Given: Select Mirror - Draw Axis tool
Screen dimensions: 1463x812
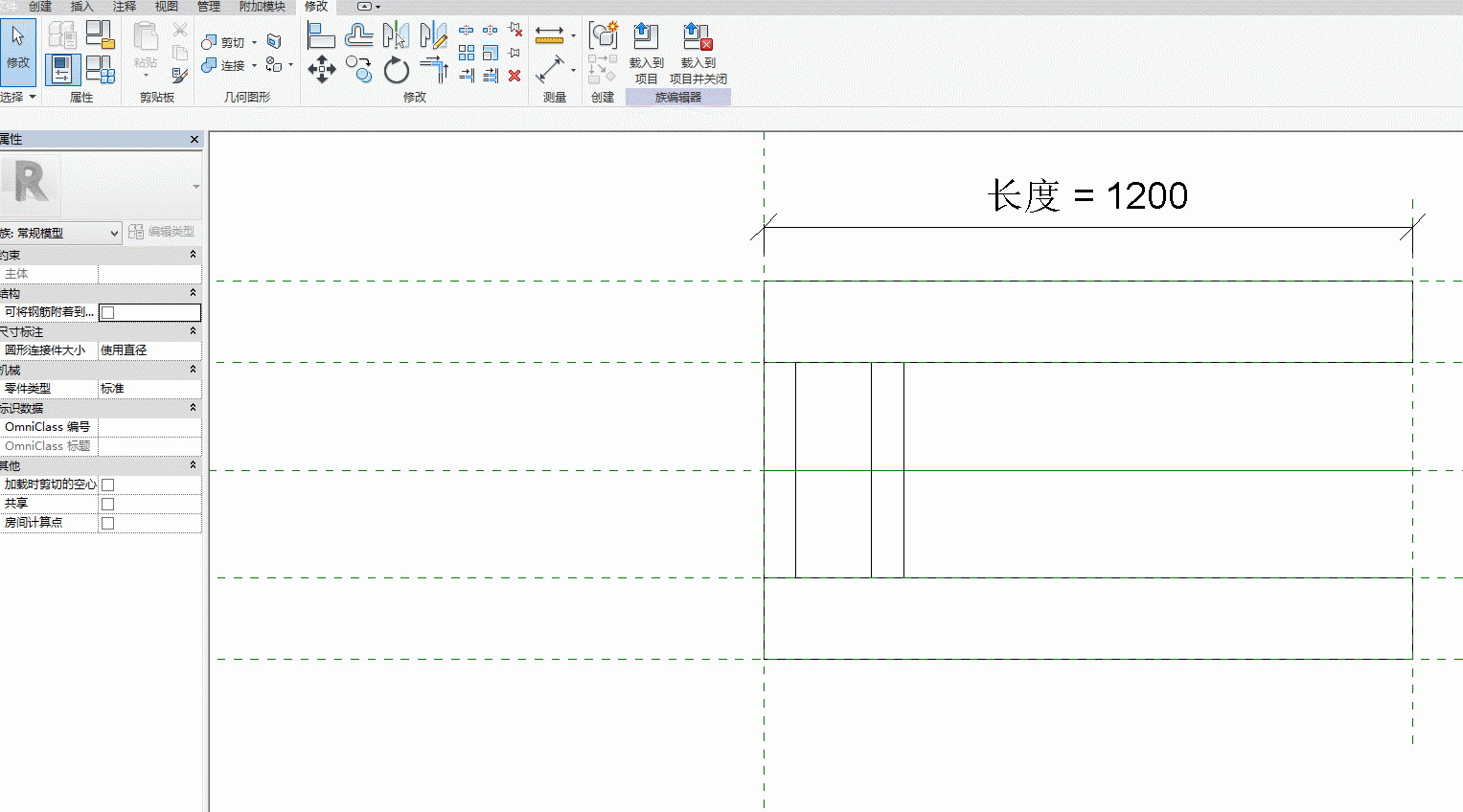Looking at the screenshot, I should (x=433, y=35).
